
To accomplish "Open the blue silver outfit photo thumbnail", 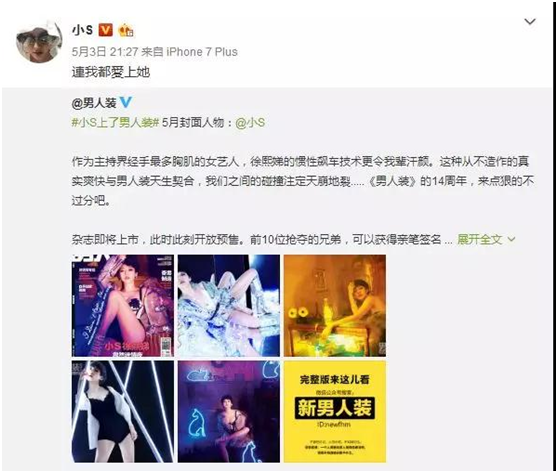I will point(229,305).
